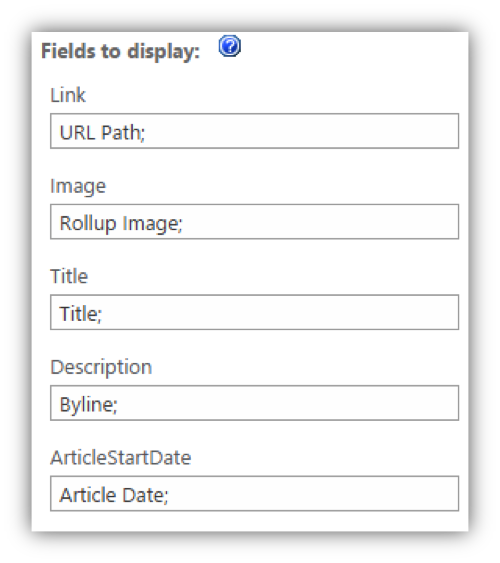Focus the Description input field

(254, 403)
